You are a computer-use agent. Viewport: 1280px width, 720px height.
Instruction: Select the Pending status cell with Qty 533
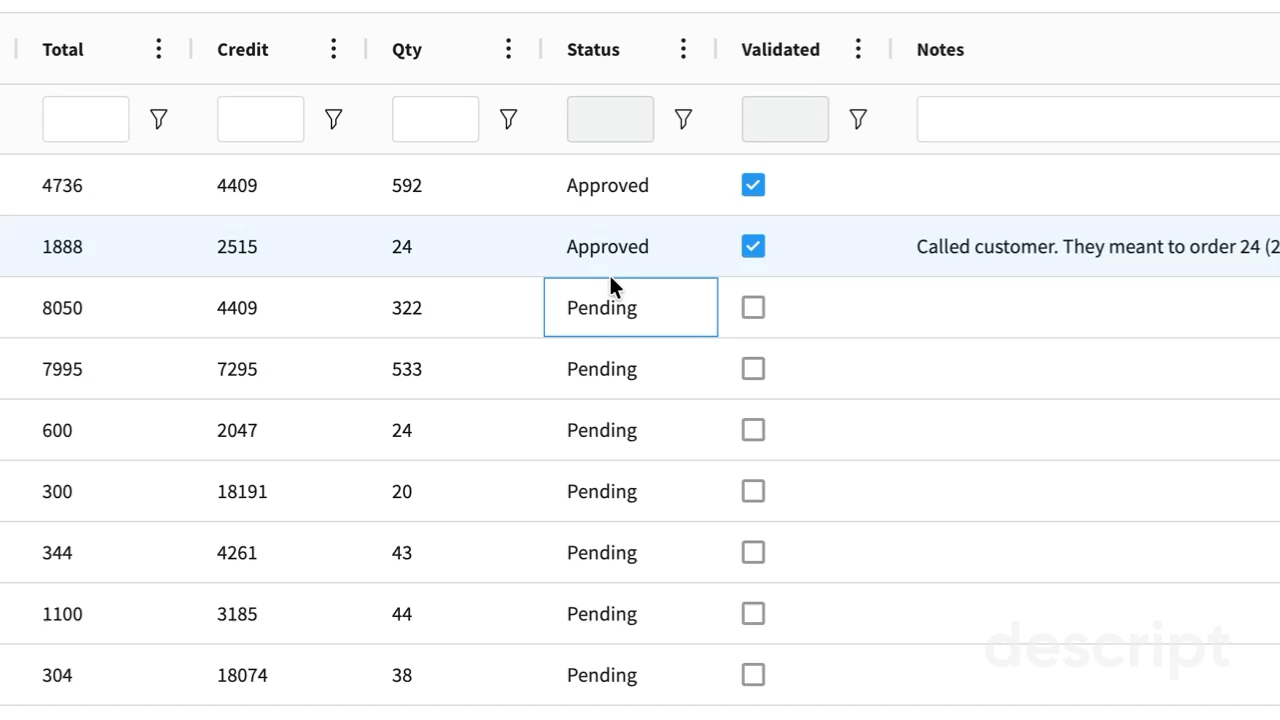(x=602, y=369)
